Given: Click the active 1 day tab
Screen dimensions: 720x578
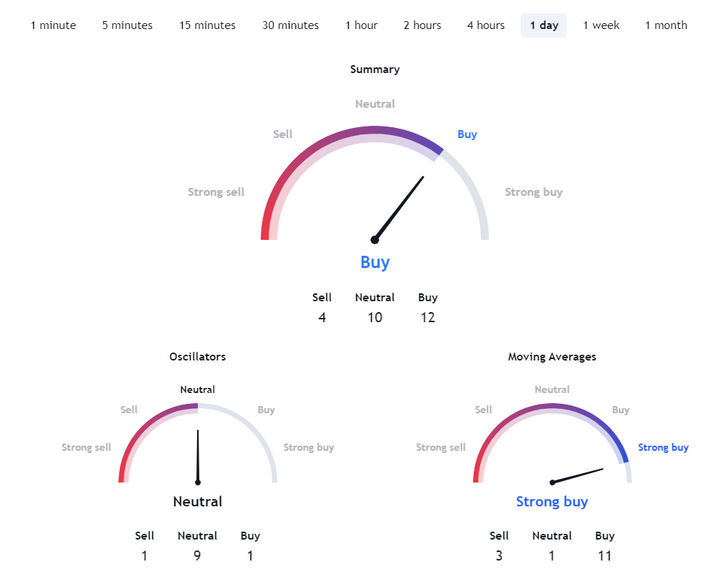Looking at the screenshot, I should tap(544, 25).
